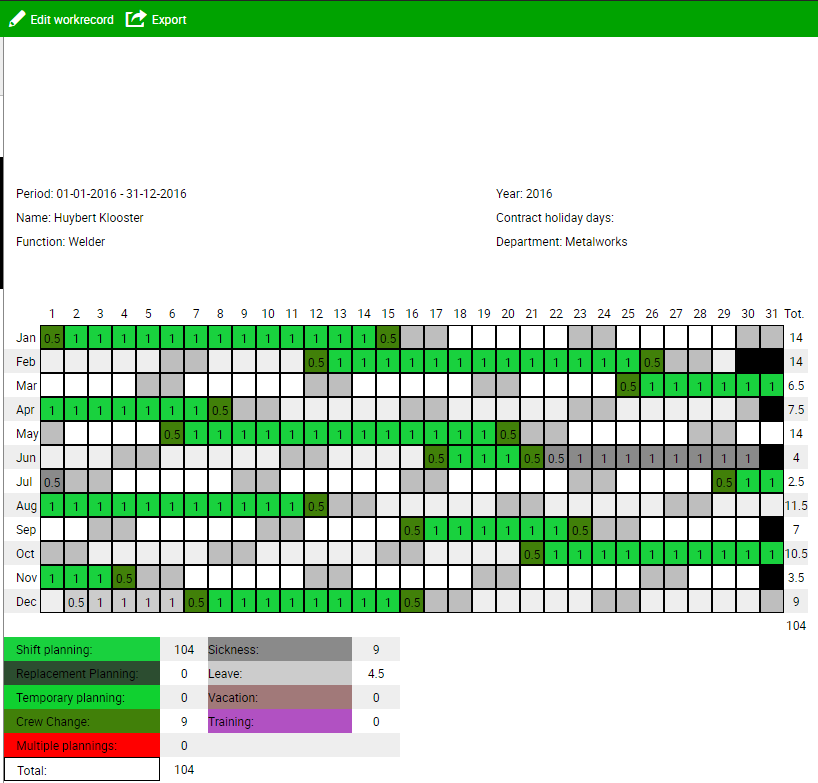
Task: Select the Crew Change legend swatch
Action: tap(81, 722)
